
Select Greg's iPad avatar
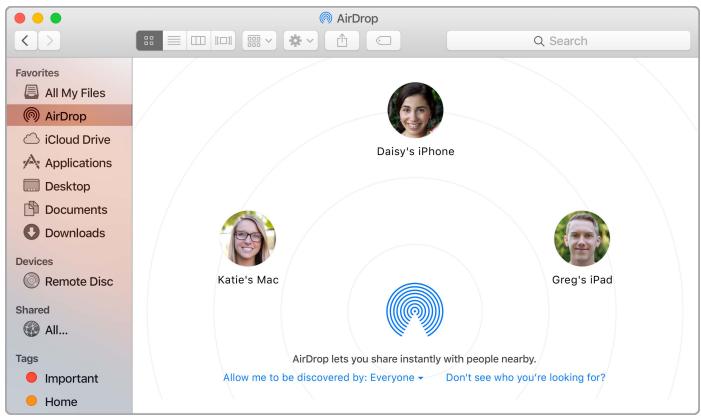point(582,238)
